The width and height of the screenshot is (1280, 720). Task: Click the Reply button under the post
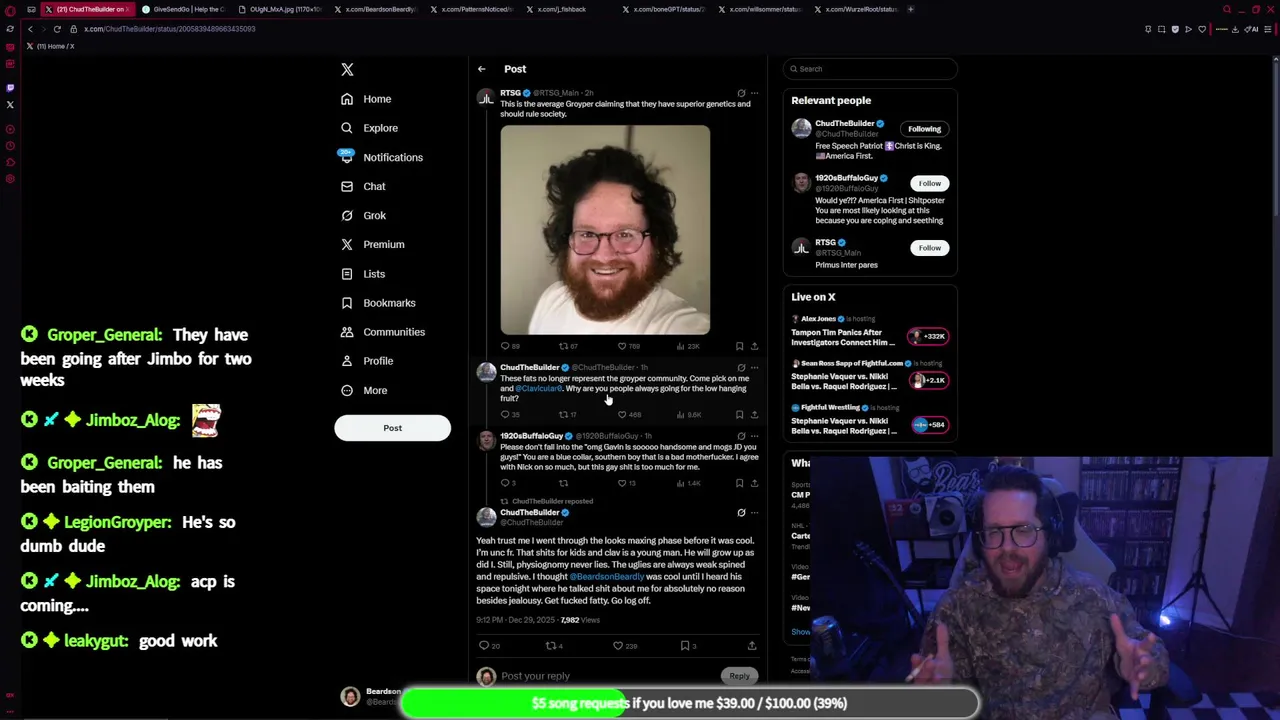tap(739, 676)
